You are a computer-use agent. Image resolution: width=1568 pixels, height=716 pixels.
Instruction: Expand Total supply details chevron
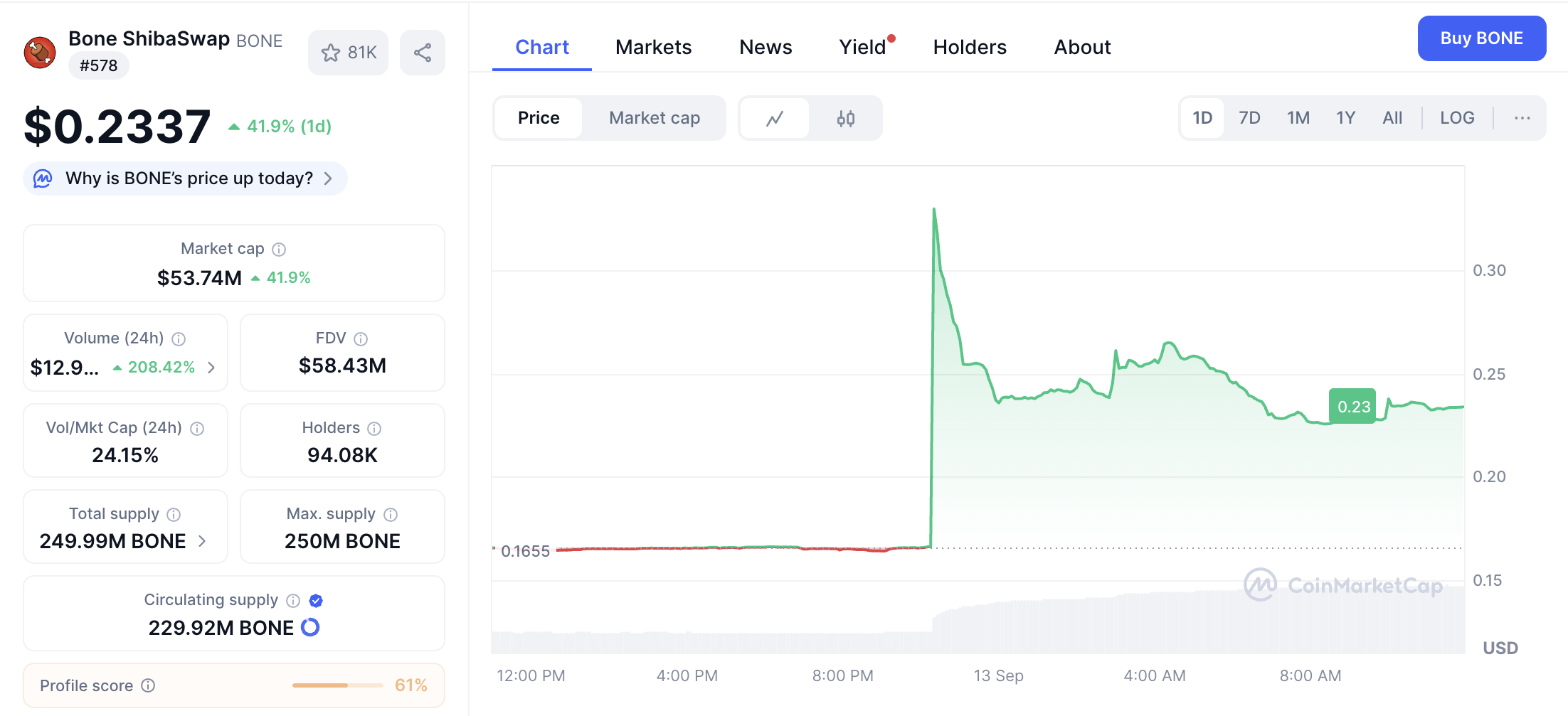pyautogui.click(x=202, y=541)
